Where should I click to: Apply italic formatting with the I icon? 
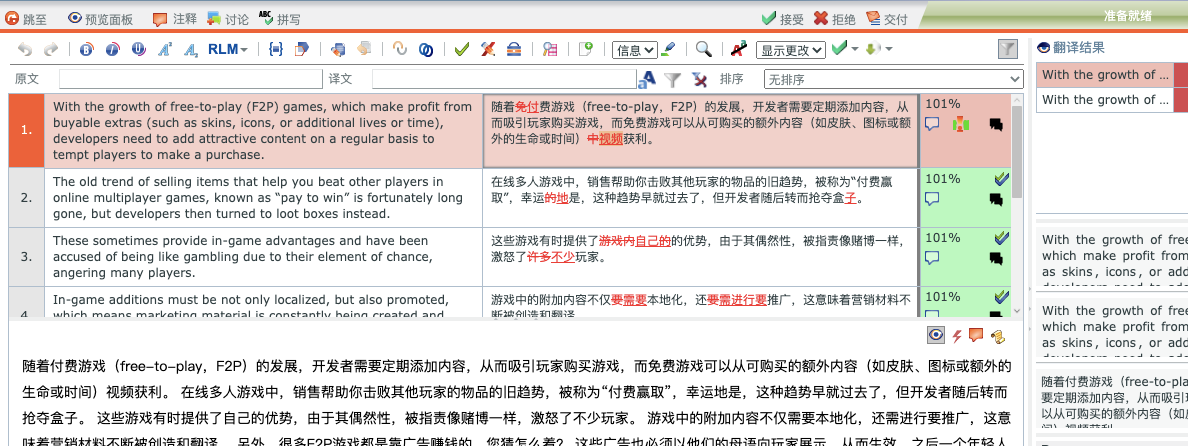pos(112,49)
